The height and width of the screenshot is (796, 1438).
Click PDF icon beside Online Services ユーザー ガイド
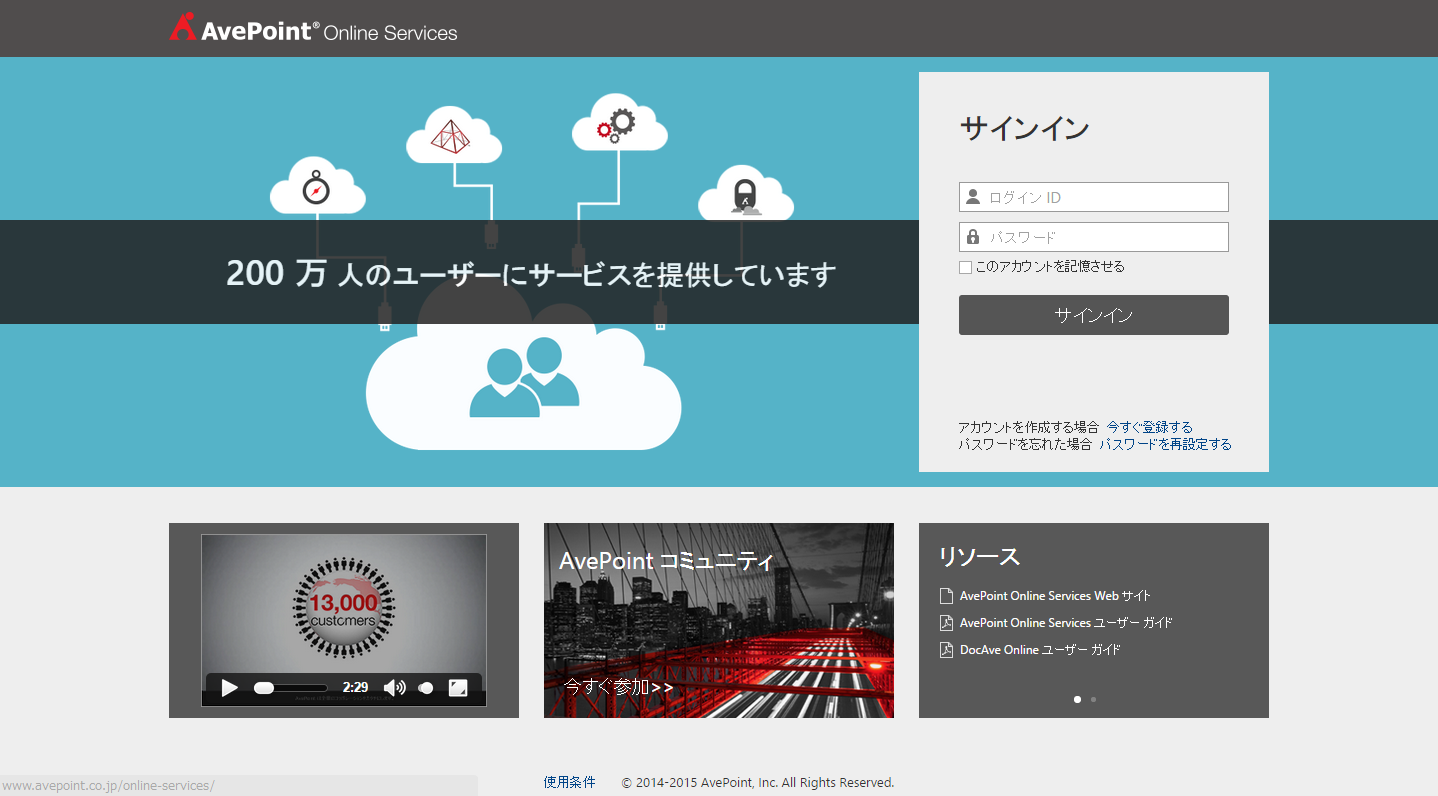[x=946, y=623]
